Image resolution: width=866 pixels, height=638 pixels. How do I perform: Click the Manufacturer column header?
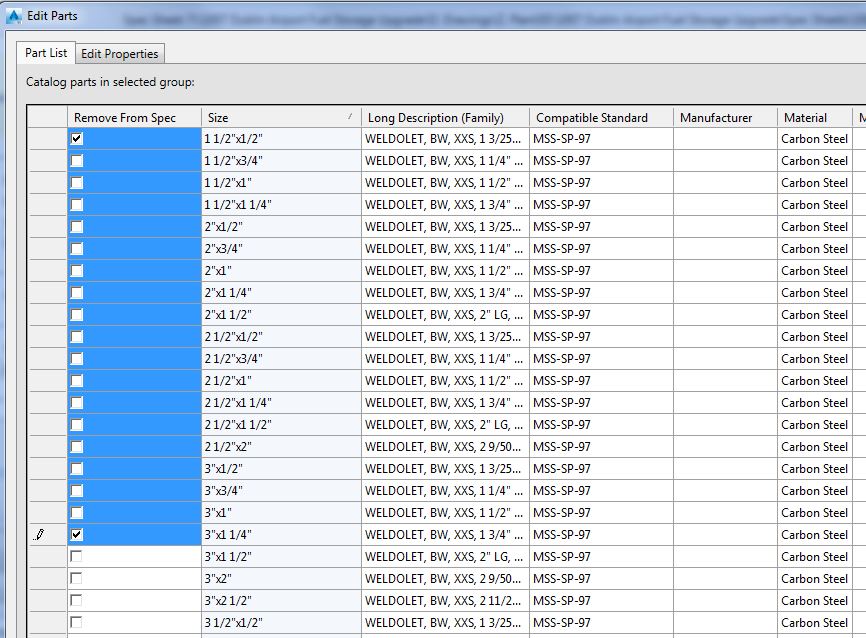pos(717,117)
